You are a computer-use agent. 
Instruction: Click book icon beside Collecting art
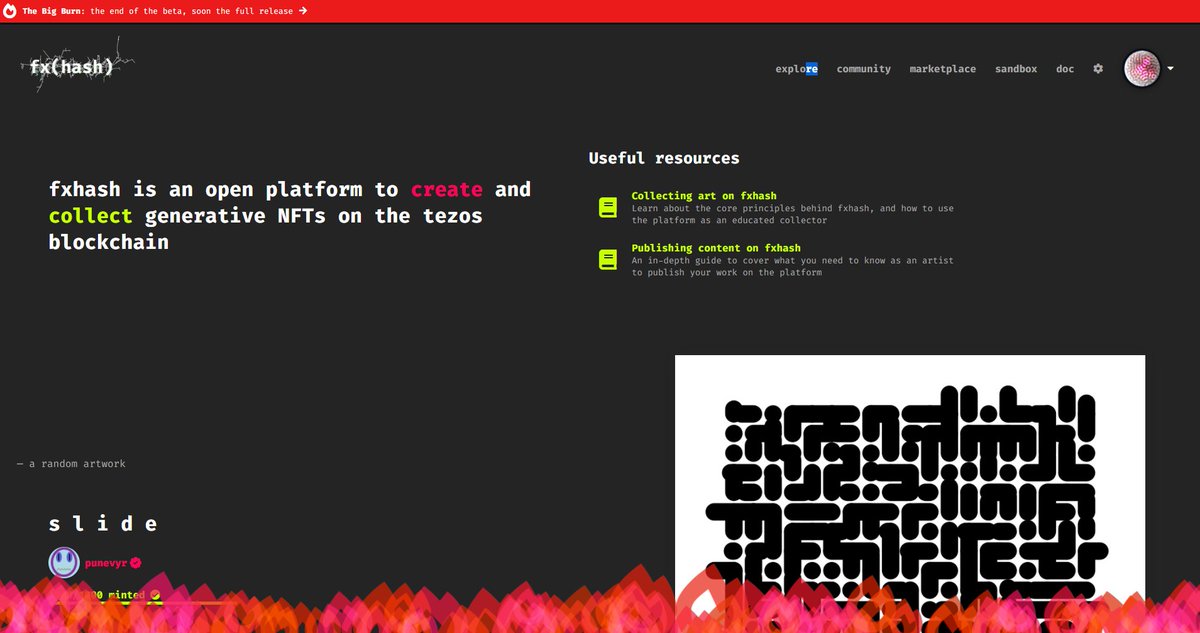(x=608, y=208)
